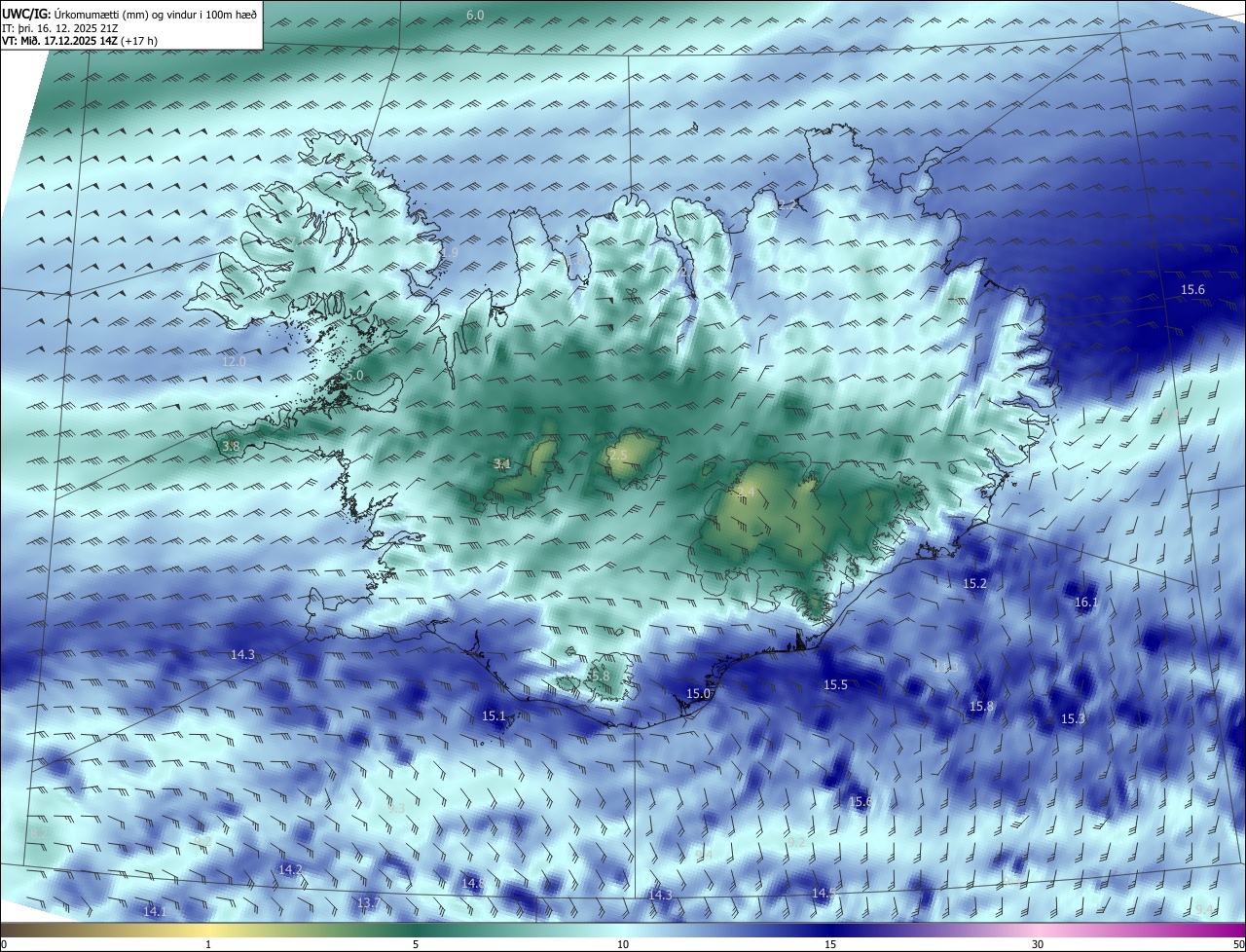Click the 14.1 value label
1246x952 pixels.
pyautogui.click(x=155, y=912)
